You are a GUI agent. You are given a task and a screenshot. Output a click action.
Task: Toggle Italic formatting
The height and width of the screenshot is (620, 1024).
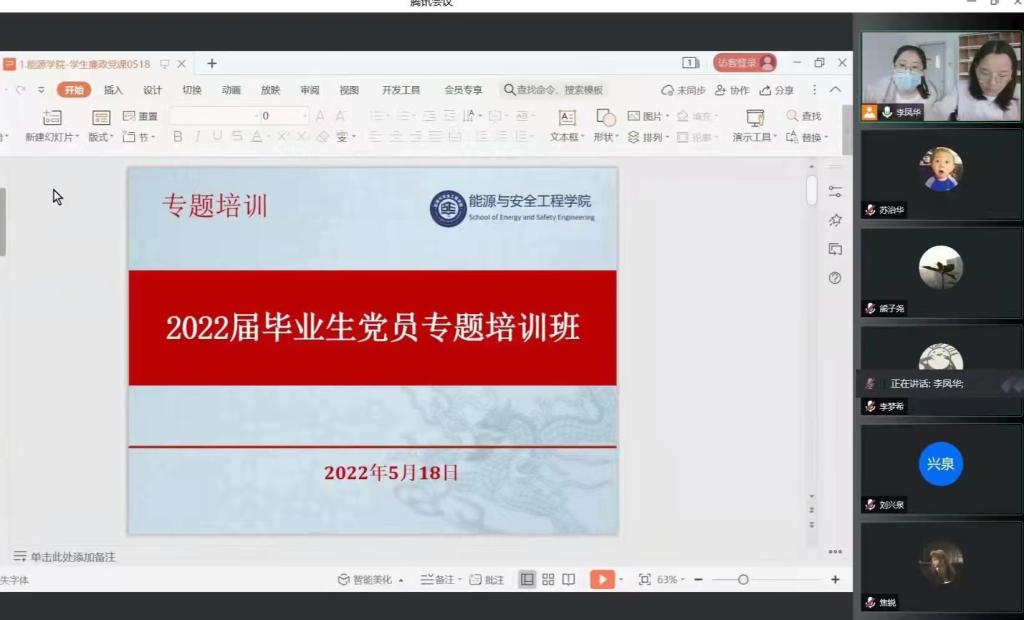point(198,137)
